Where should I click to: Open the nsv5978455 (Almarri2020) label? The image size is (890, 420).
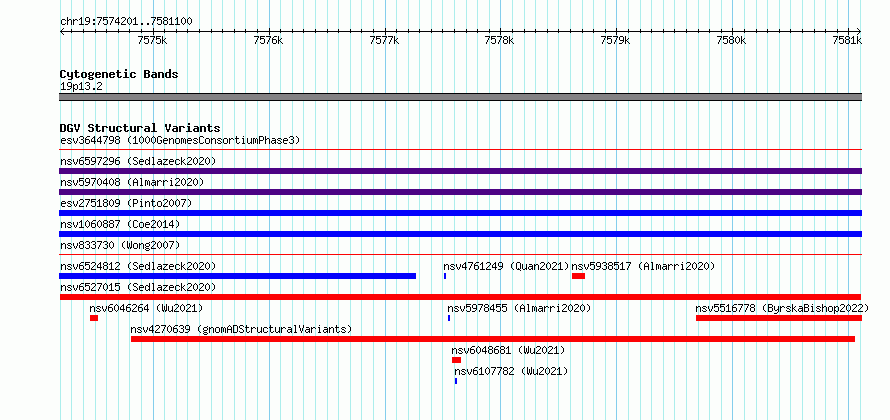pyautogui.click(x=519, y=308)
